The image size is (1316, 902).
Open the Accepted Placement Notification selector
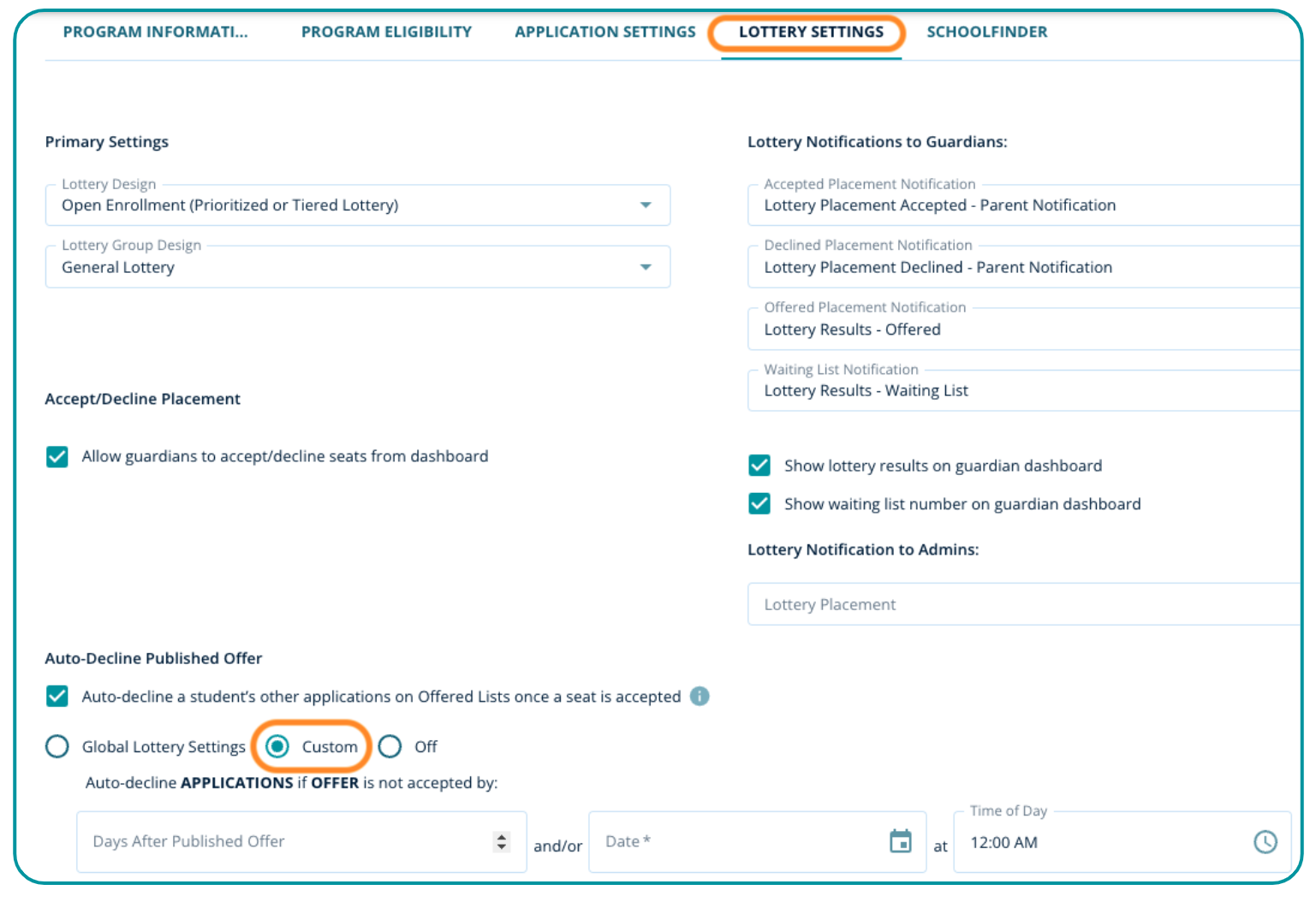click(1023, 205)
